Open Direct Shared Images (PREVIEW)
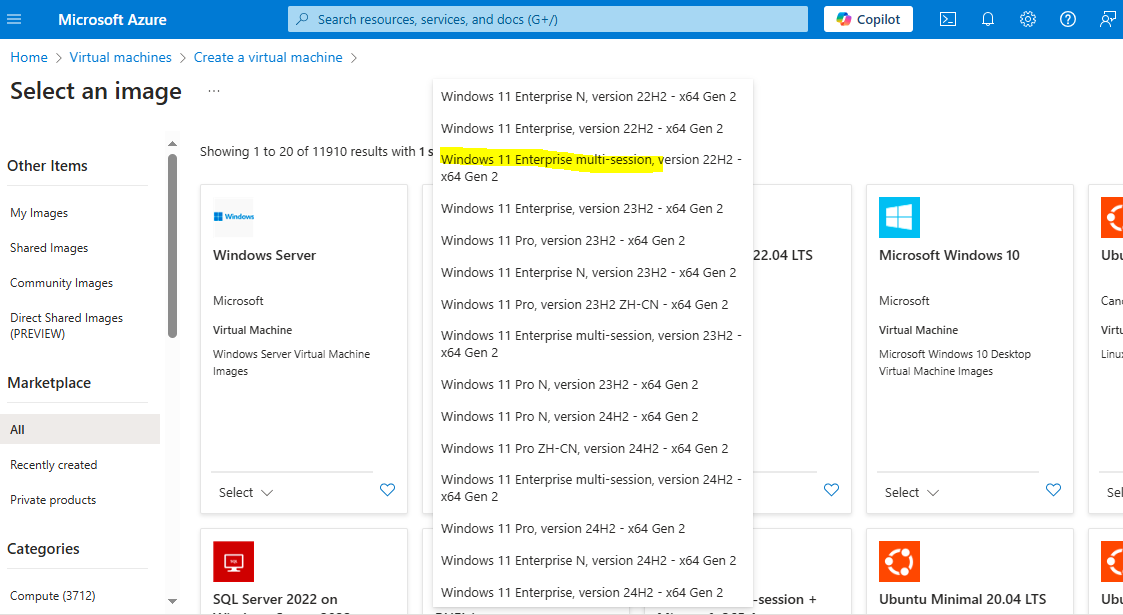 coord(67,326)
